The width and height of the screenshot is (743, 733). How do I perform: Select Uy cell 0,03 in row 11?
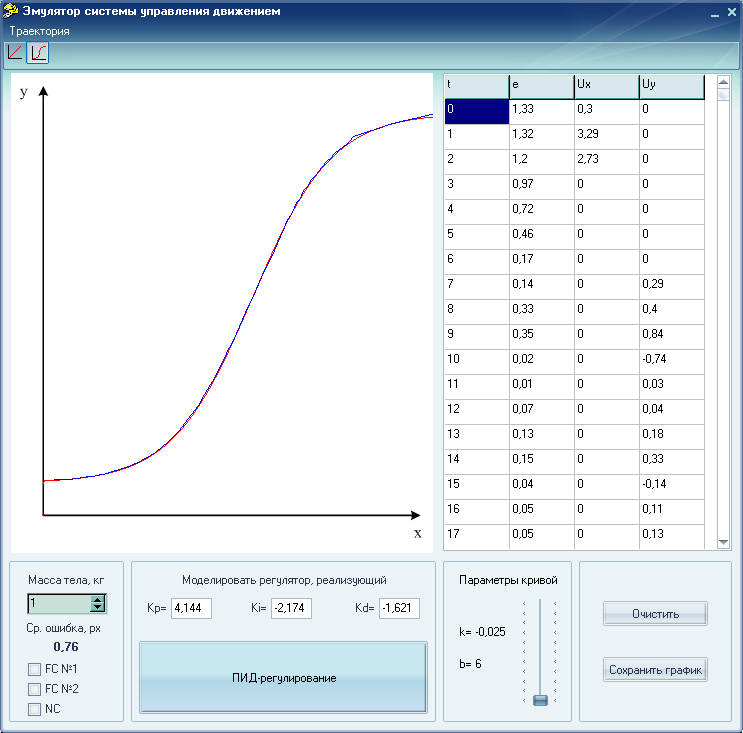click(672, 387)
